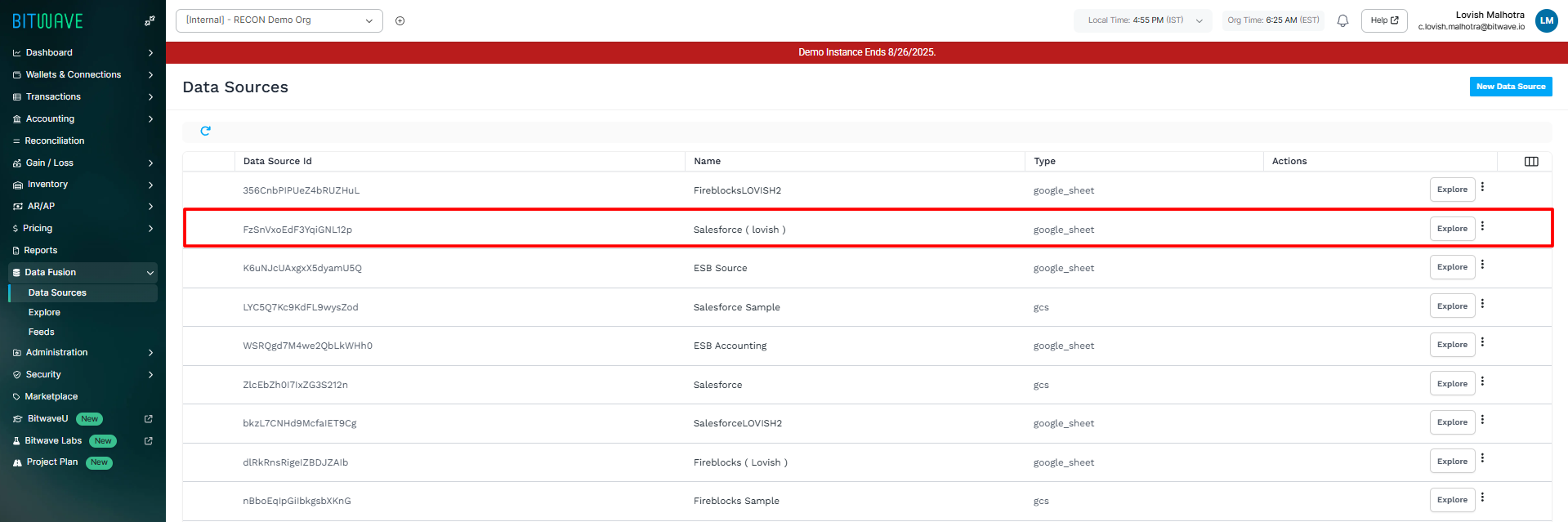Click the name SalesforceLOVISH2
Viewport: 1568px width, 522px height.
click(738, 424)
